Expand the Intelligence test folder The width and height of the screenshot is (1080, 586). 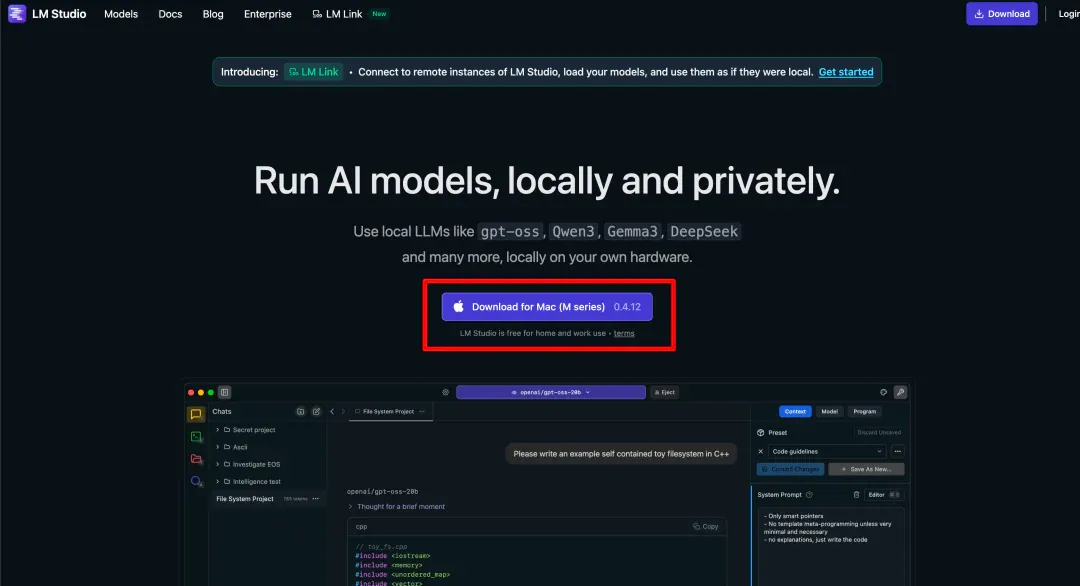[218, 481]
